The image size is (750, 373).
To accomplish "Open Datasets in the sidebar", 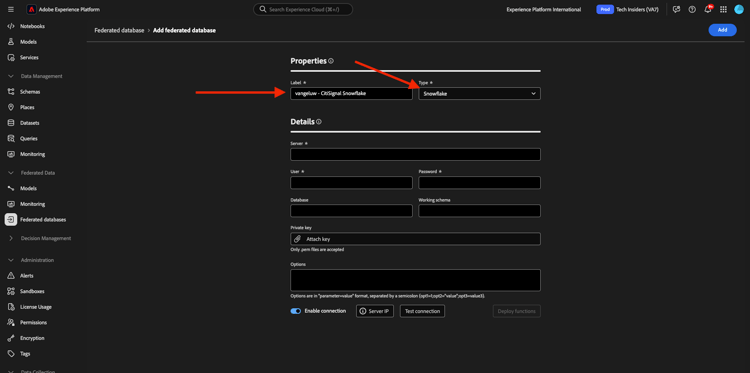I will (x=29, y=123).
